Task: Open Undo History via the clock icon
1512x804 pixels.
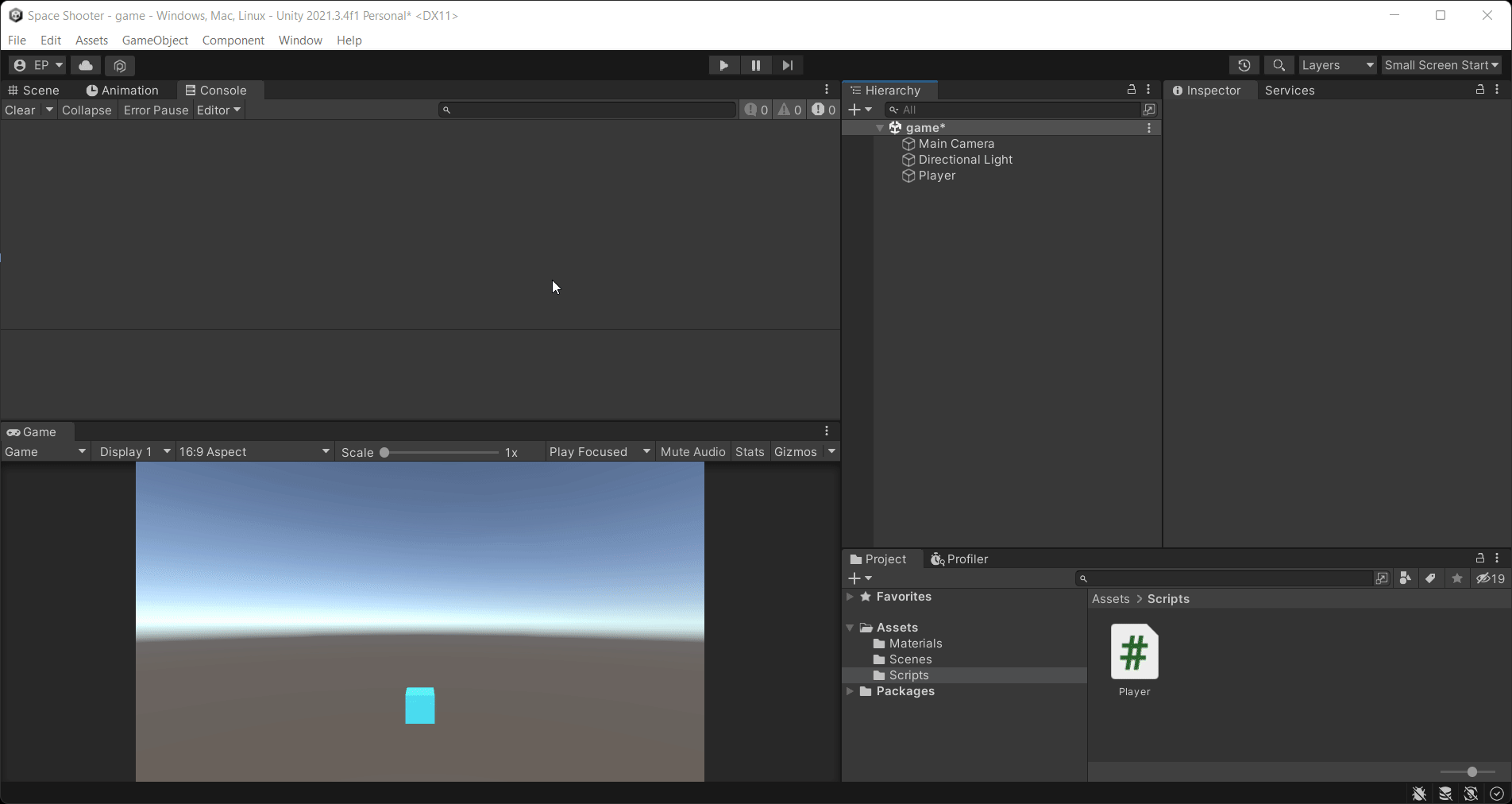Action: 1244,65
